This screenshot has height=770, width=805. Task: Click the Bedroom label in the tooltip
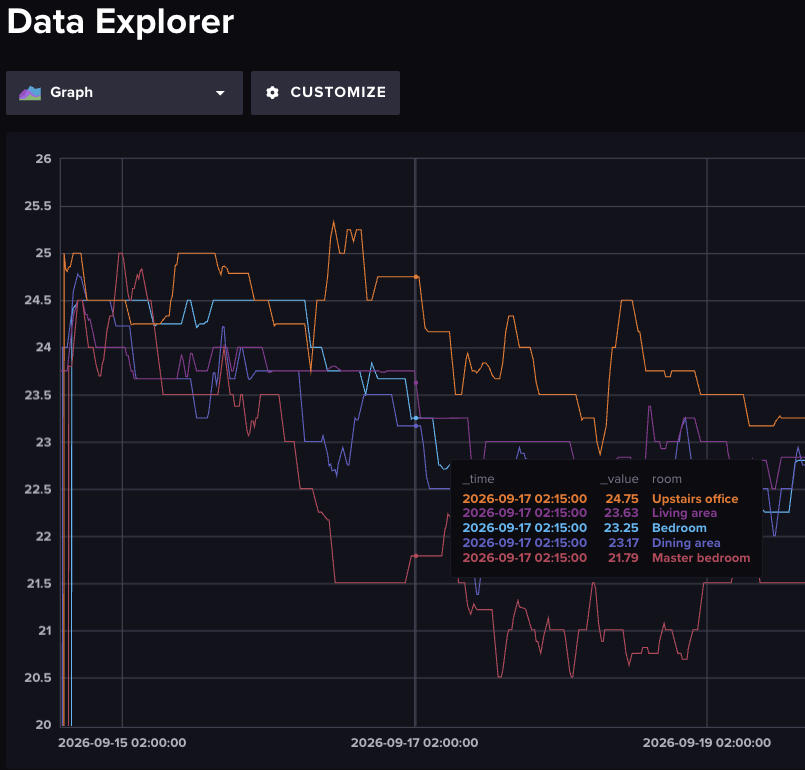[x=679, y=528]
